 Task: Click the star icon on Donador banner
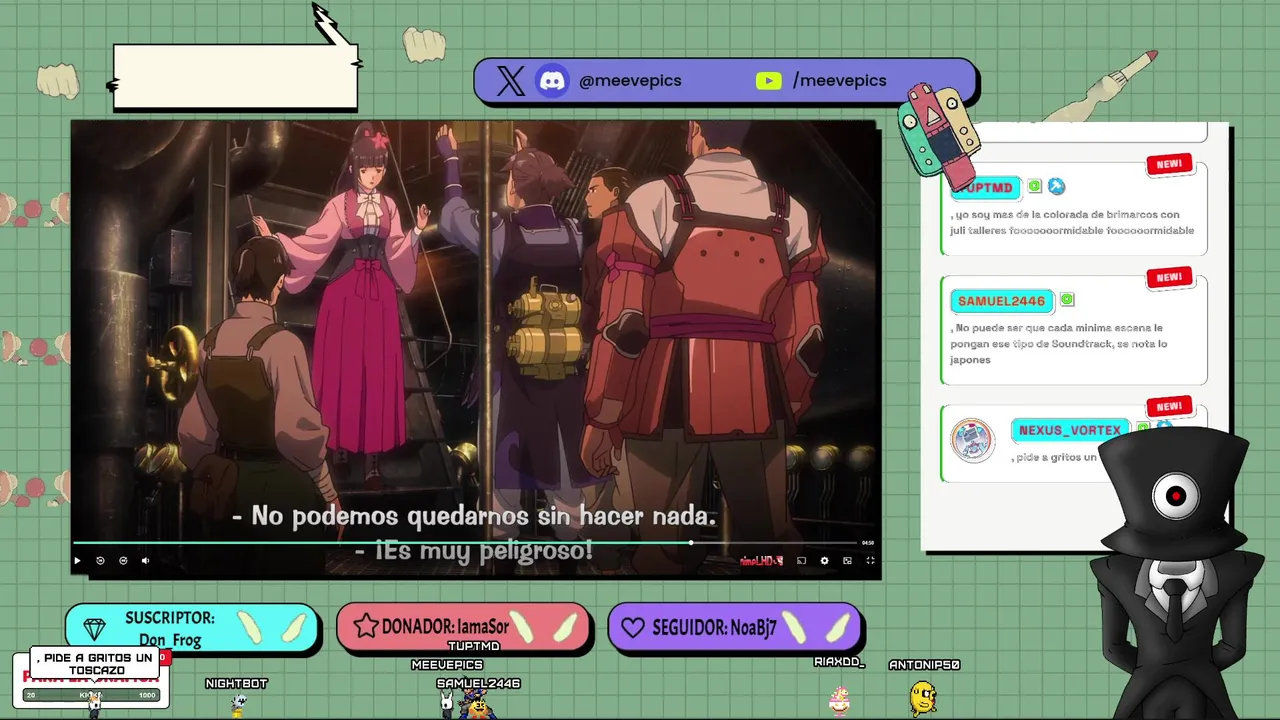pos(365,627)
